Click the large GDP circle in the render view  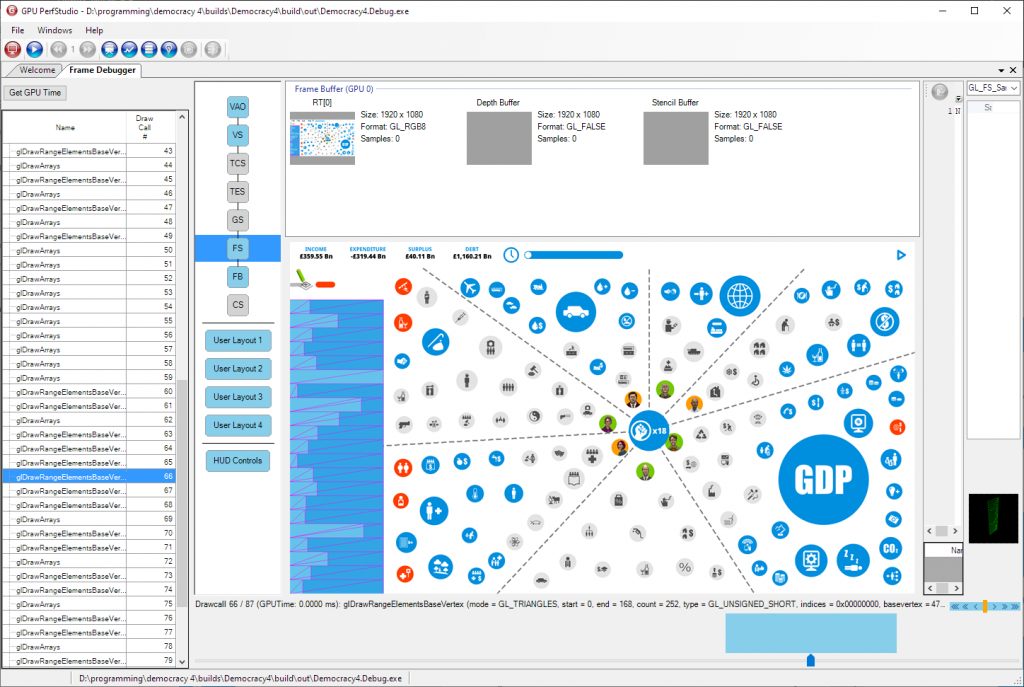[x=824, y=480]
